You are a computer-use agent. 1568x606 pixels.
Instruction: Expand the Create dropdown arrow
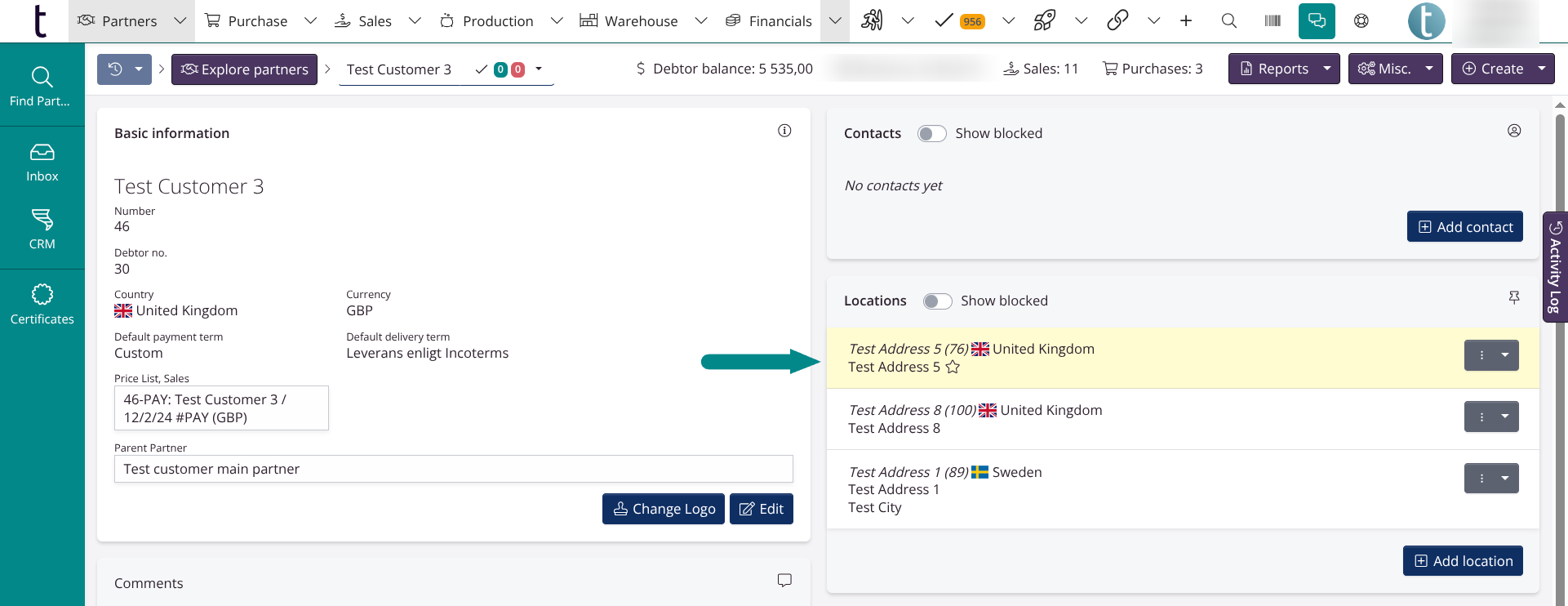1542,69
